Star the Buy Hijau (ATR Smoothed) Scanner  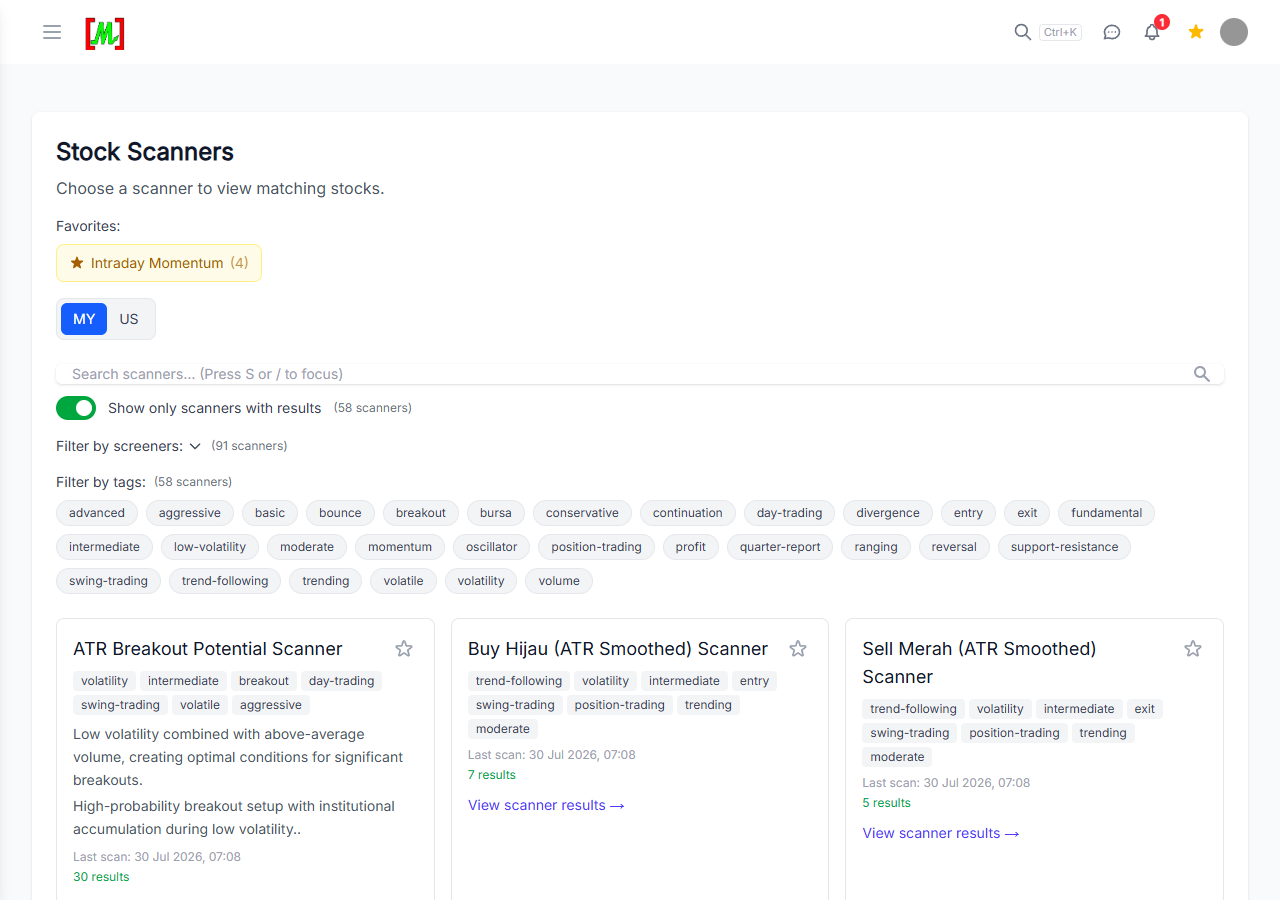(798, 649)
